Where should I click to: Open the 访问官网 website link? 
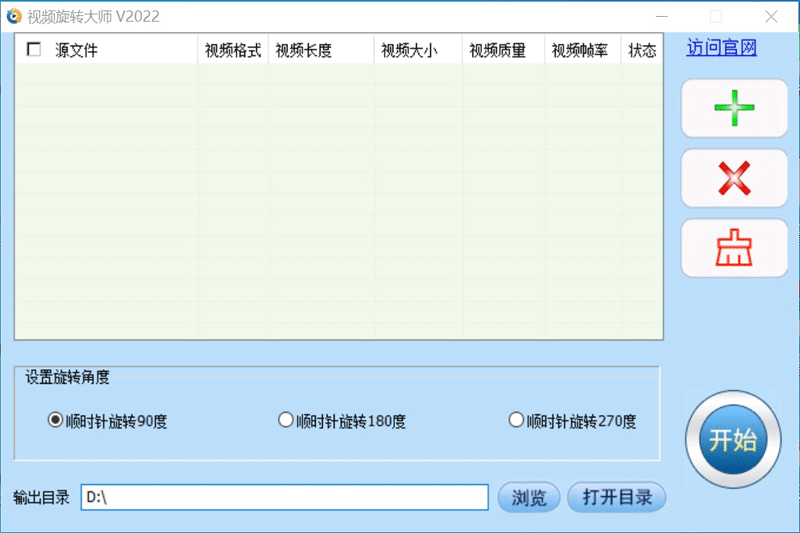pos(721,48)
